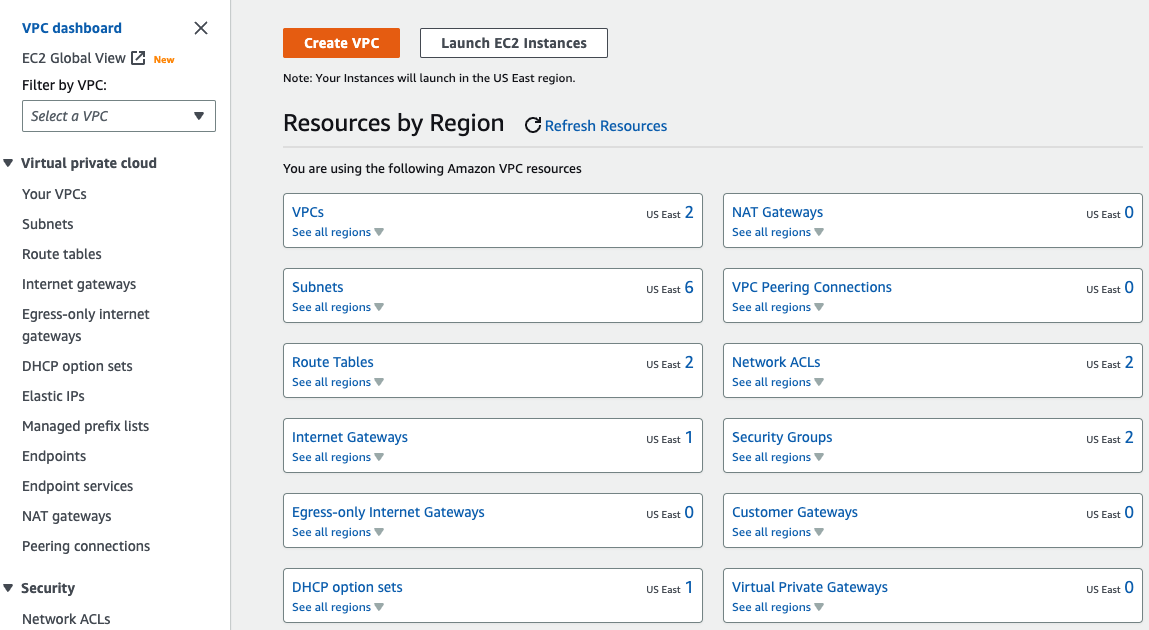Open the VPC dashboard link in sidebar
The image size is (1149, 630).
pos(72,28)
